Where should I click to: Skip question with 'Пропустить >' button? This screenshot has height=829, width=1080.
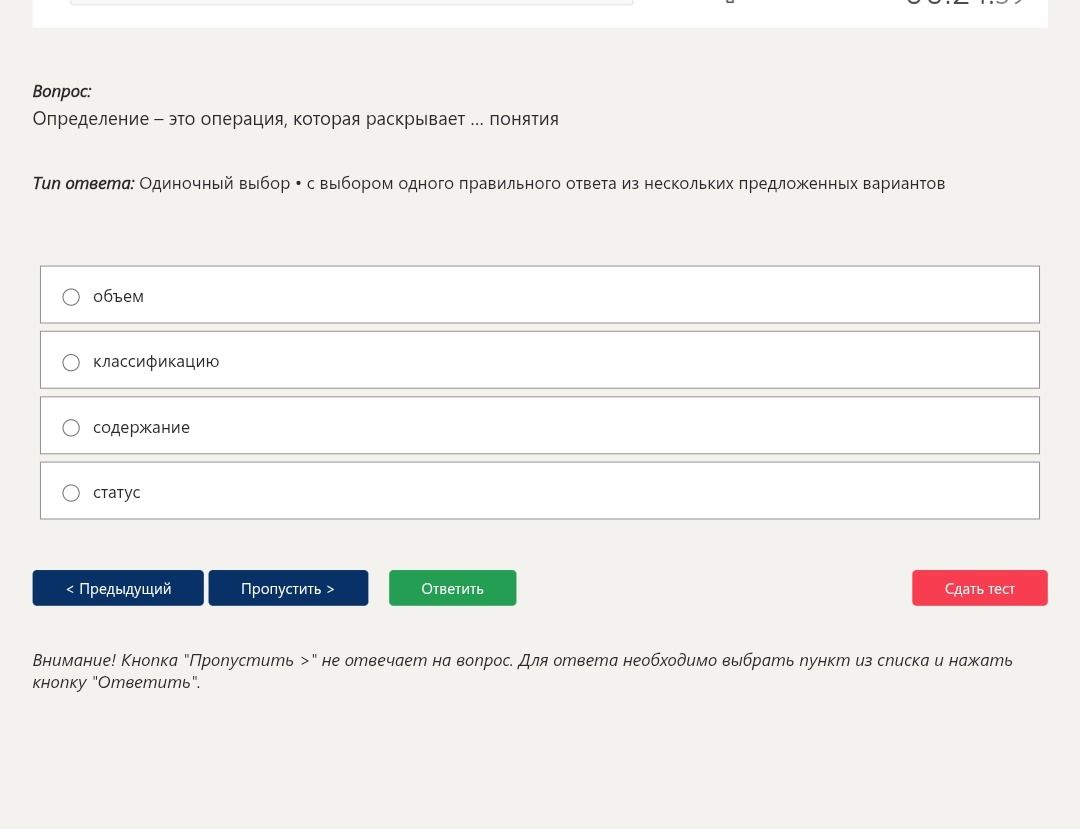tap(288, 588)
